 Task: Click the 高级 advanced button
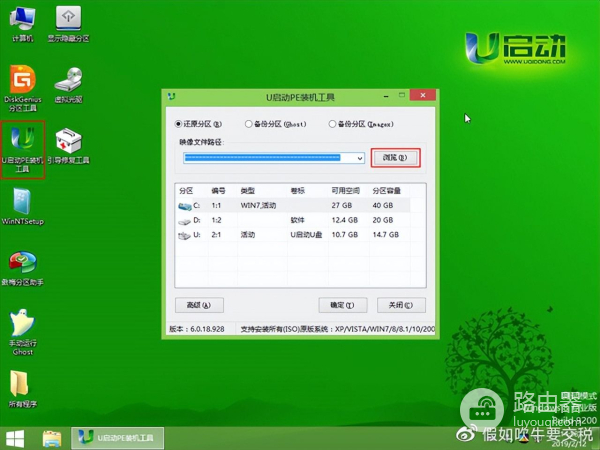click(199, 305)
